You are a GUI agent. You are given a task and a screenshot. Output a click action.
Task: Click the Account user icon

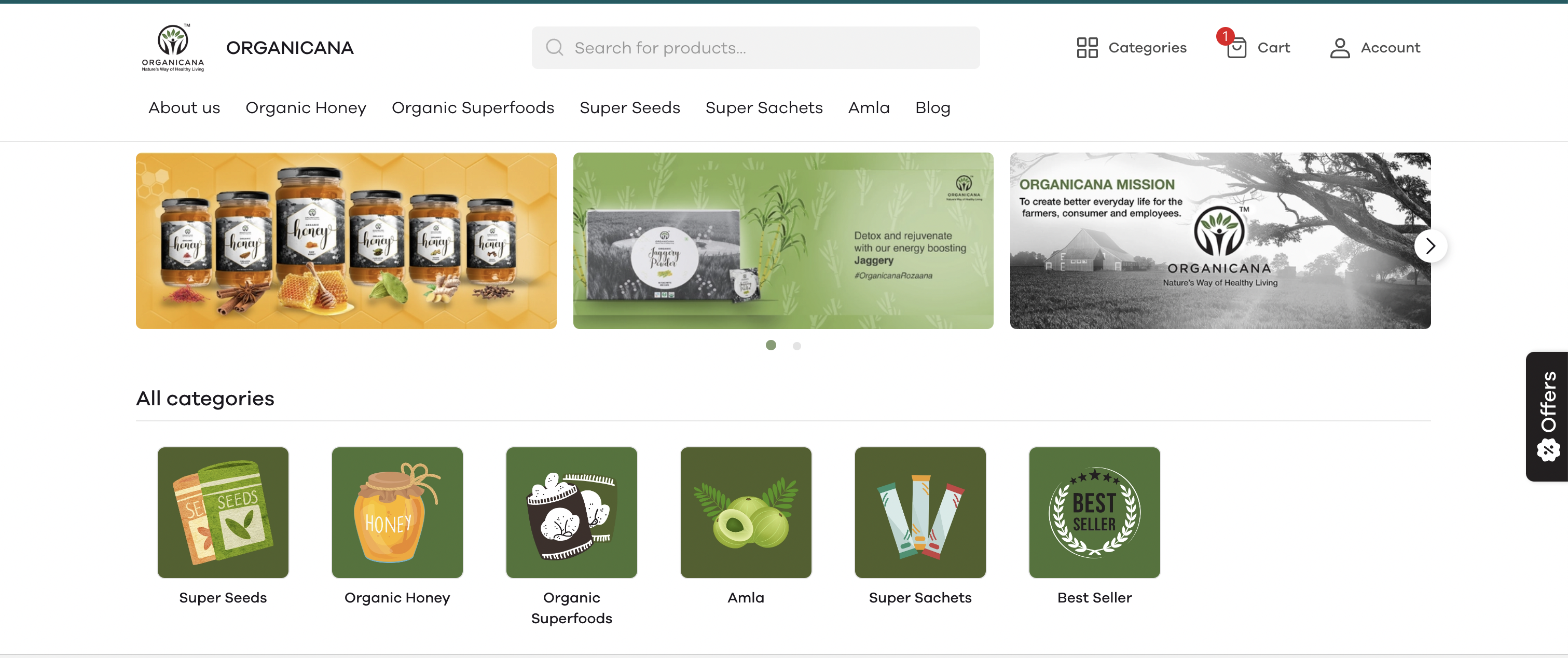pos(1339,47)
